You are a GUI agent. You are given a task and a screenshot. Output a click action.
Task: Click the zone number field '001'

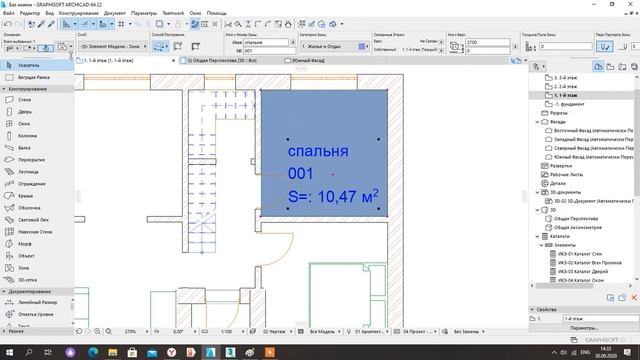coord(269,51)
